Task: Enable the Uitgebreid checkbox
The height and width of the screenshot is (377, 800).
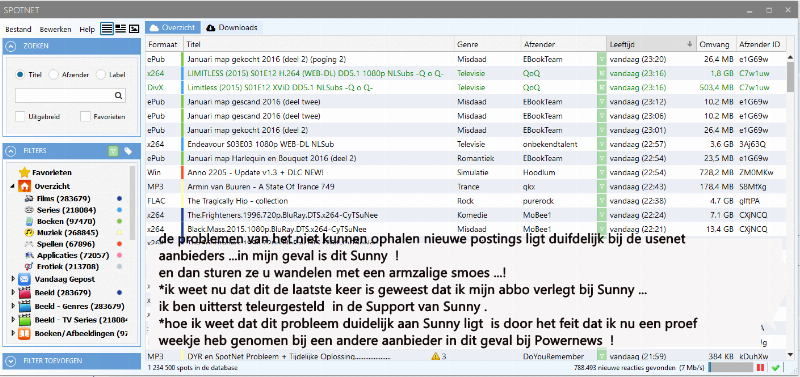Action: tap(20, 116)
